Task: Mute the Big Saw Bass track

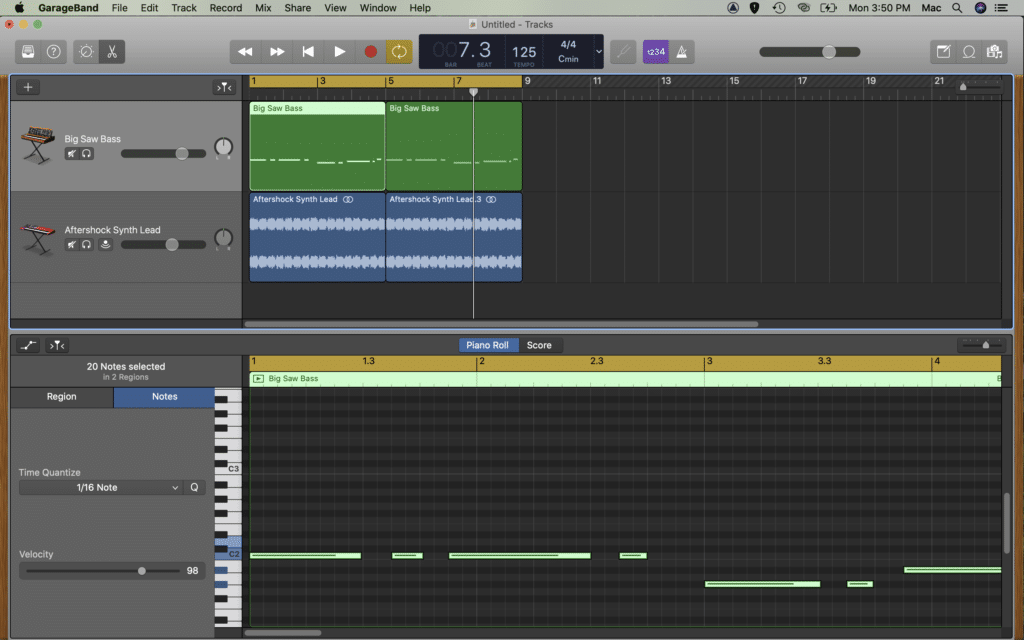Action: [72, 153]
